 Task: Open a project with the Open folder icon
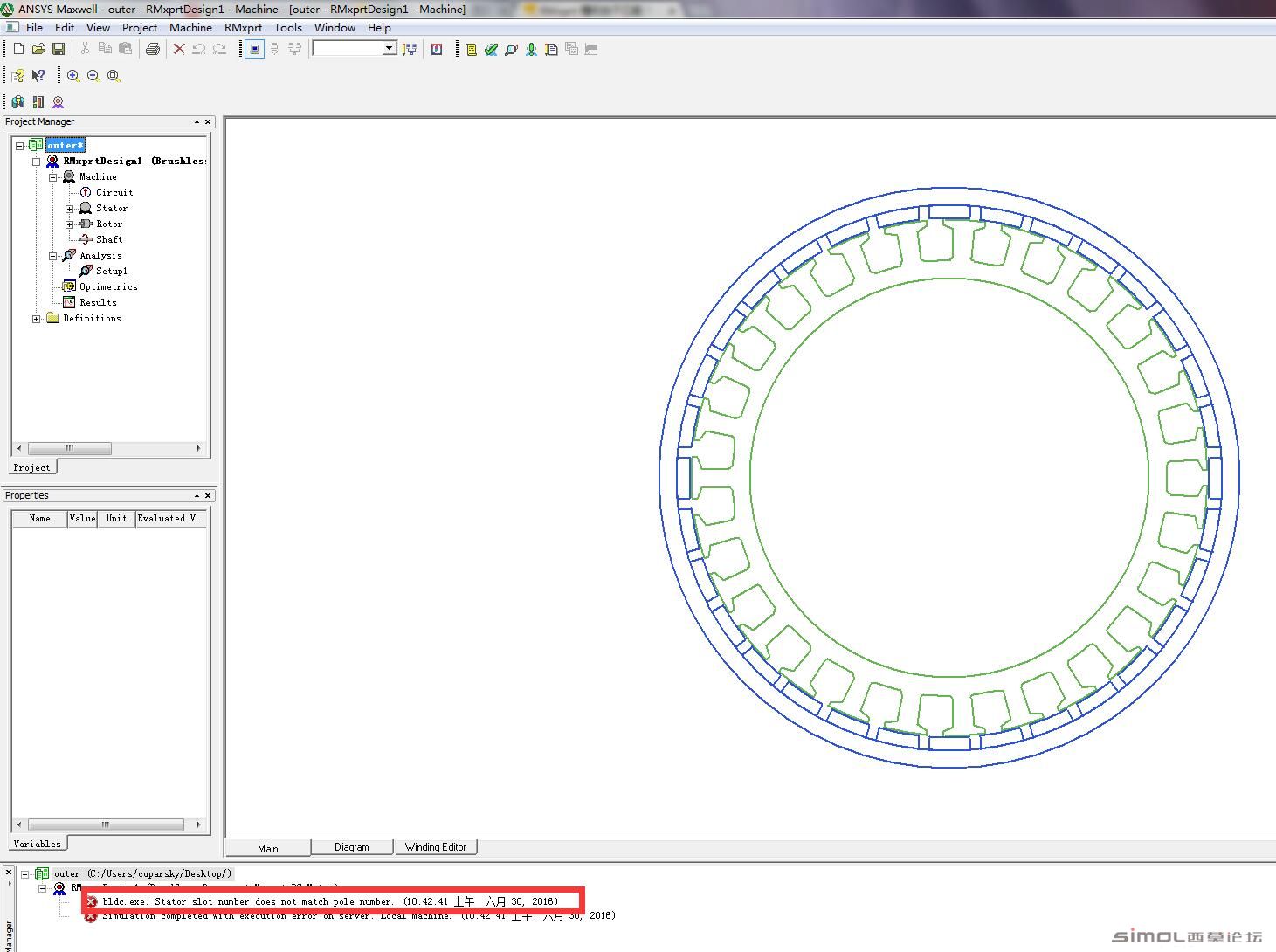tap(38, 49)
